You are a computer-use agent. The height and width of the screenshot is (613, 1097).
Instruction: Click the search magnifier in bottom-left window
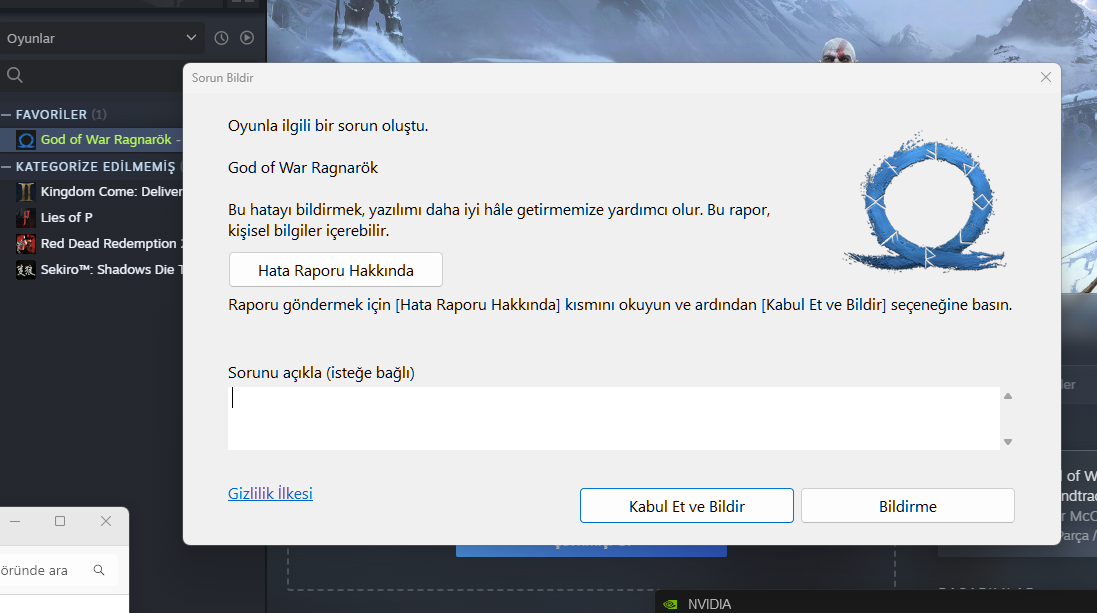tap(99, 570)
